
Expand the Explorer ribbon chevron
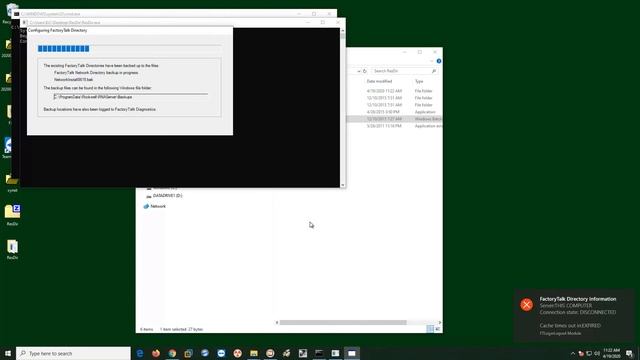[432, 61]
